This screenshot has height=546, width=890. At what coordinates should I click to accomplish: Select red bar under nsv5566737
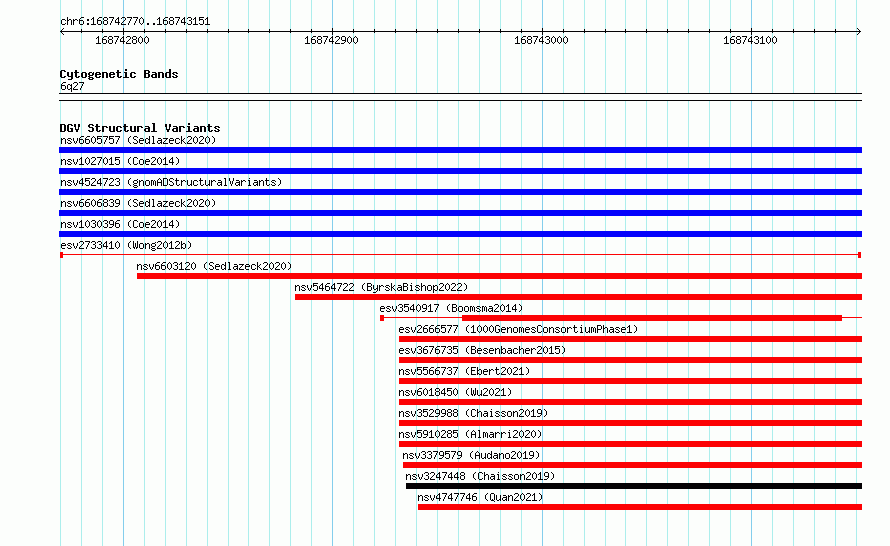pos(631,381)
